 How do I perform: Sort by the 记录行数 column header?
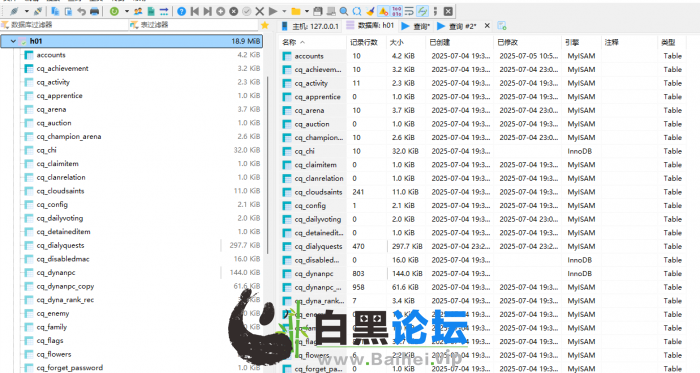(364, 42)
